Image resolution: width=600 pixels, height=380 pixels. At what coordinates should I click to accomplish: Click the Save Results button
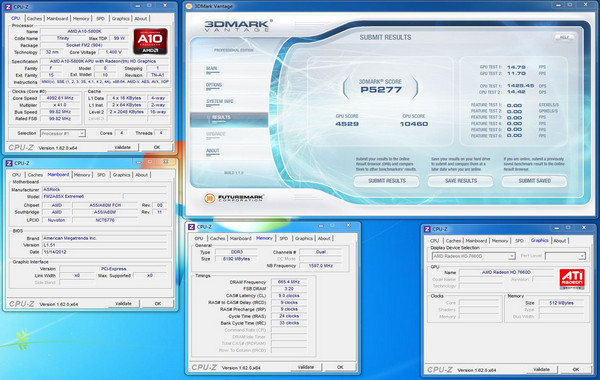(461, 181)
